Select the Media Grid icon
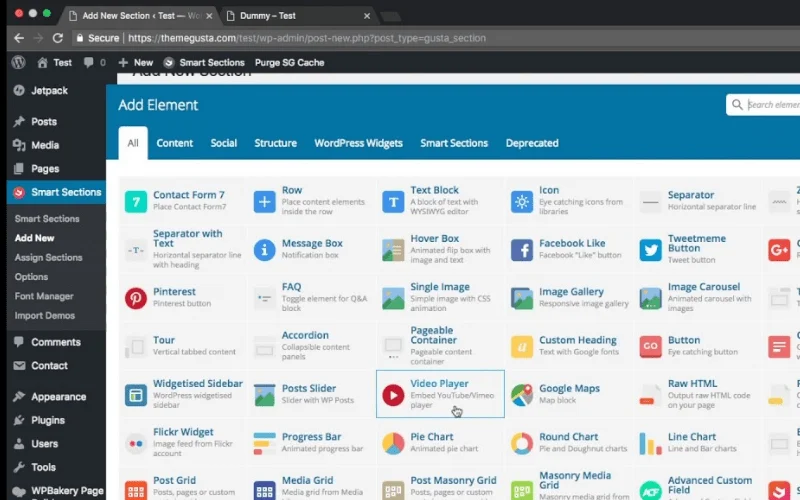800x500 pixels. click(x=264, y=490)
